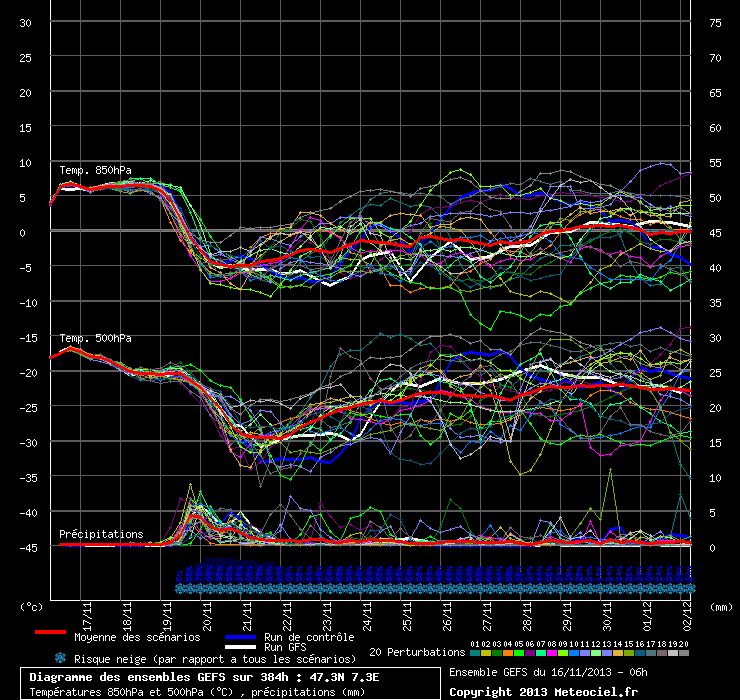Click the Précipitations chart label
The image size is (740, 700).
coord(101,534)
